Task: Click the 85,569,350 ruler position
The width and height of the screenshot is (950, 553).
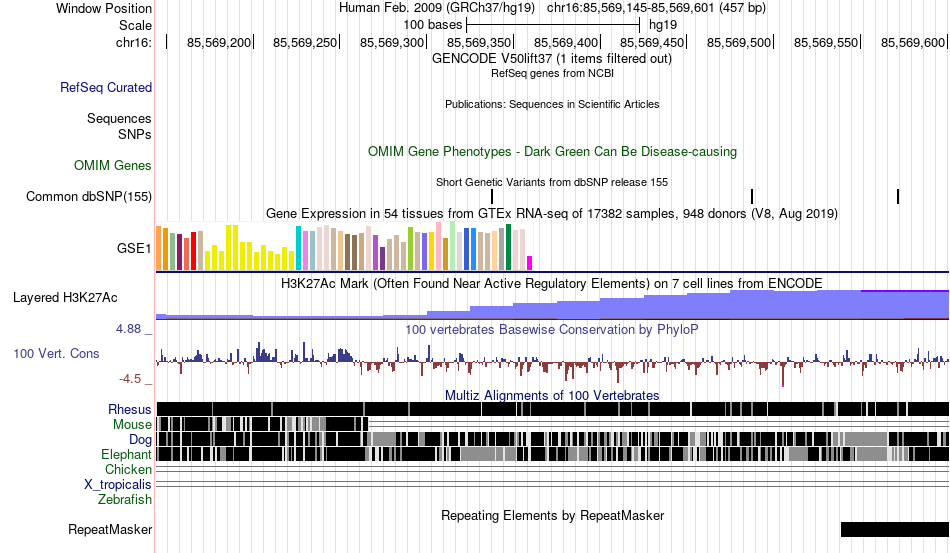Action: coord(479,42)
